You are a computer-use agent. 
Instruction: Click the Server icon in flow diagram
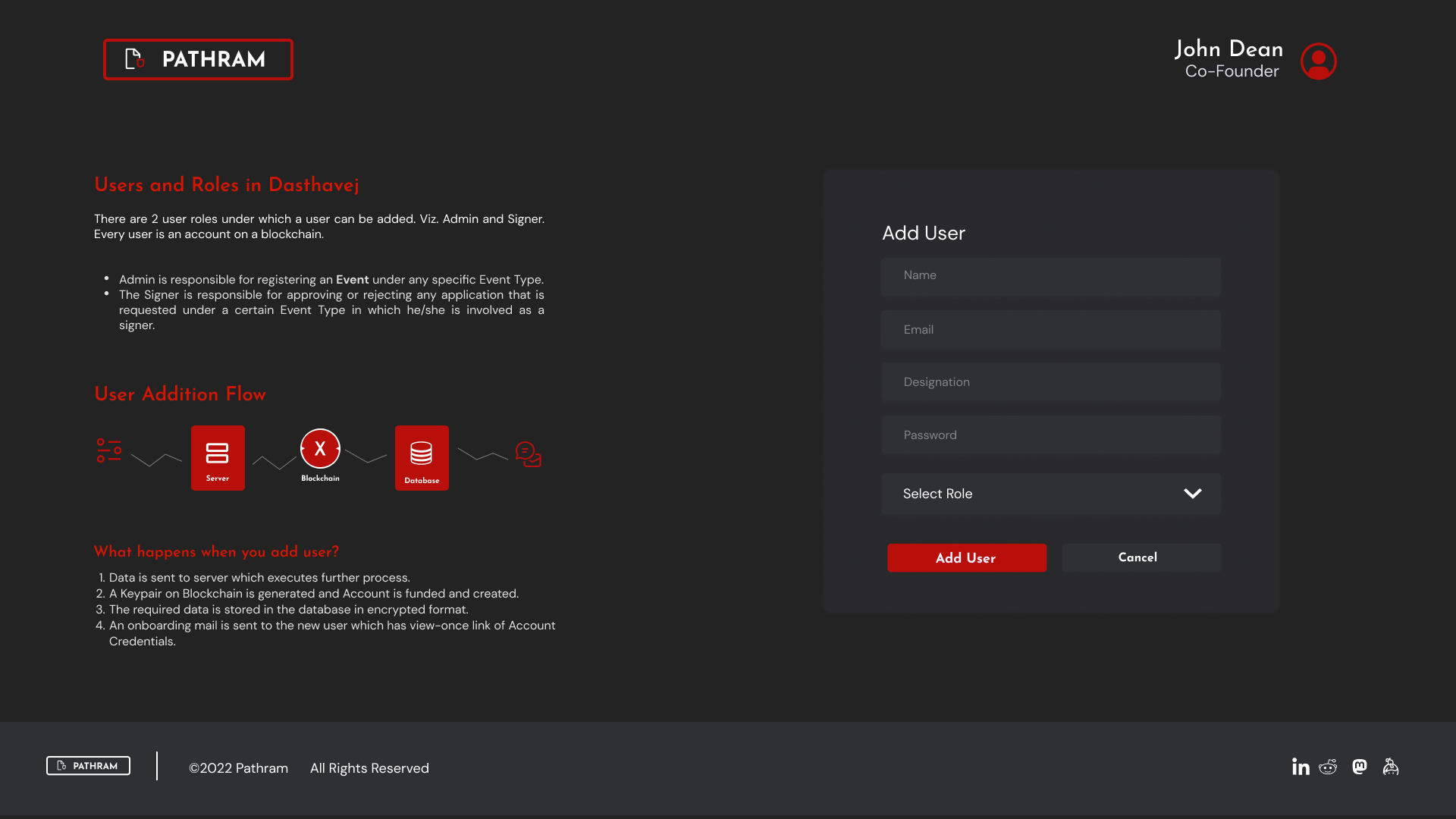pos(218,457)
